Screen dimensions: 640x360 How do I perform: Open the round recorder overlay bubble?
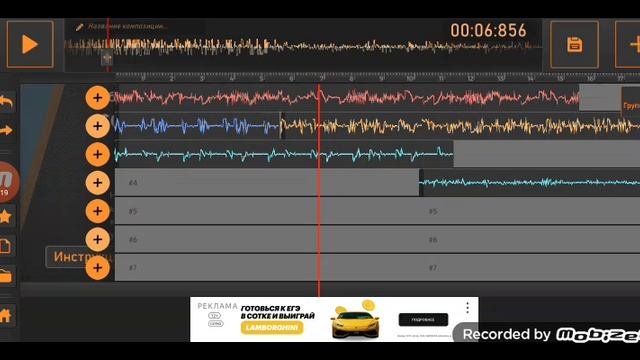click(7, 182)
